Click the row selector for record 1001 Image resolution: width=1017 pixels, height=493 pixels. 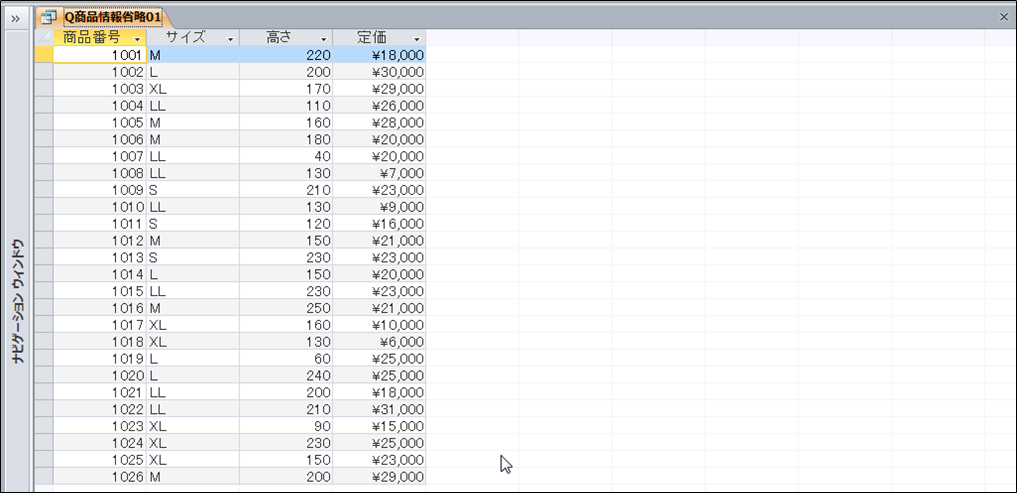point(43,55)
